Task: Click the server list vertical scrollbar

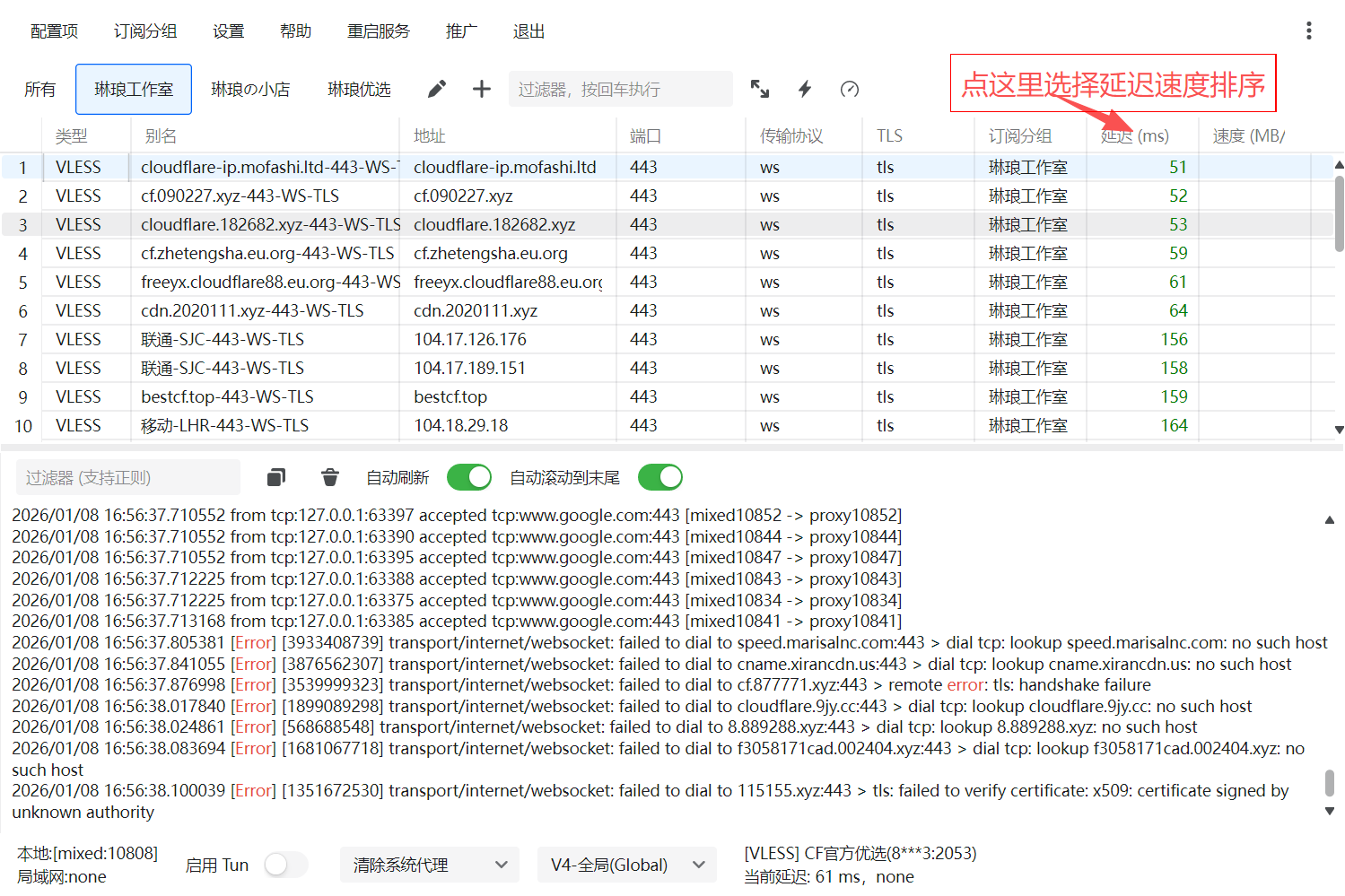Action: [1339, 215]
